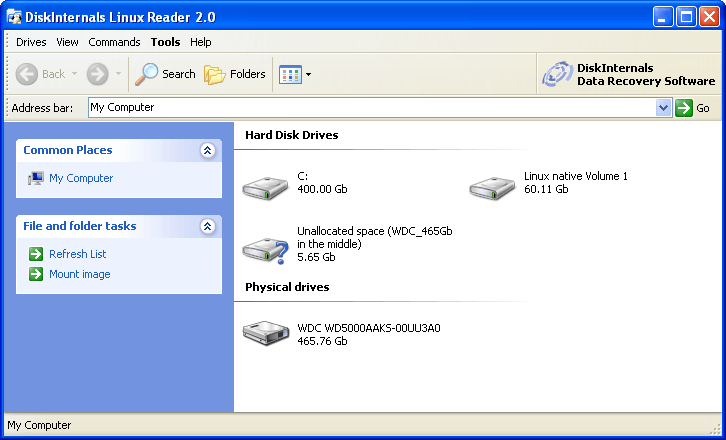Expand the Address bar dropdown list
The image size is (726, 440).
pyautogui.click(x=663, y=108)
